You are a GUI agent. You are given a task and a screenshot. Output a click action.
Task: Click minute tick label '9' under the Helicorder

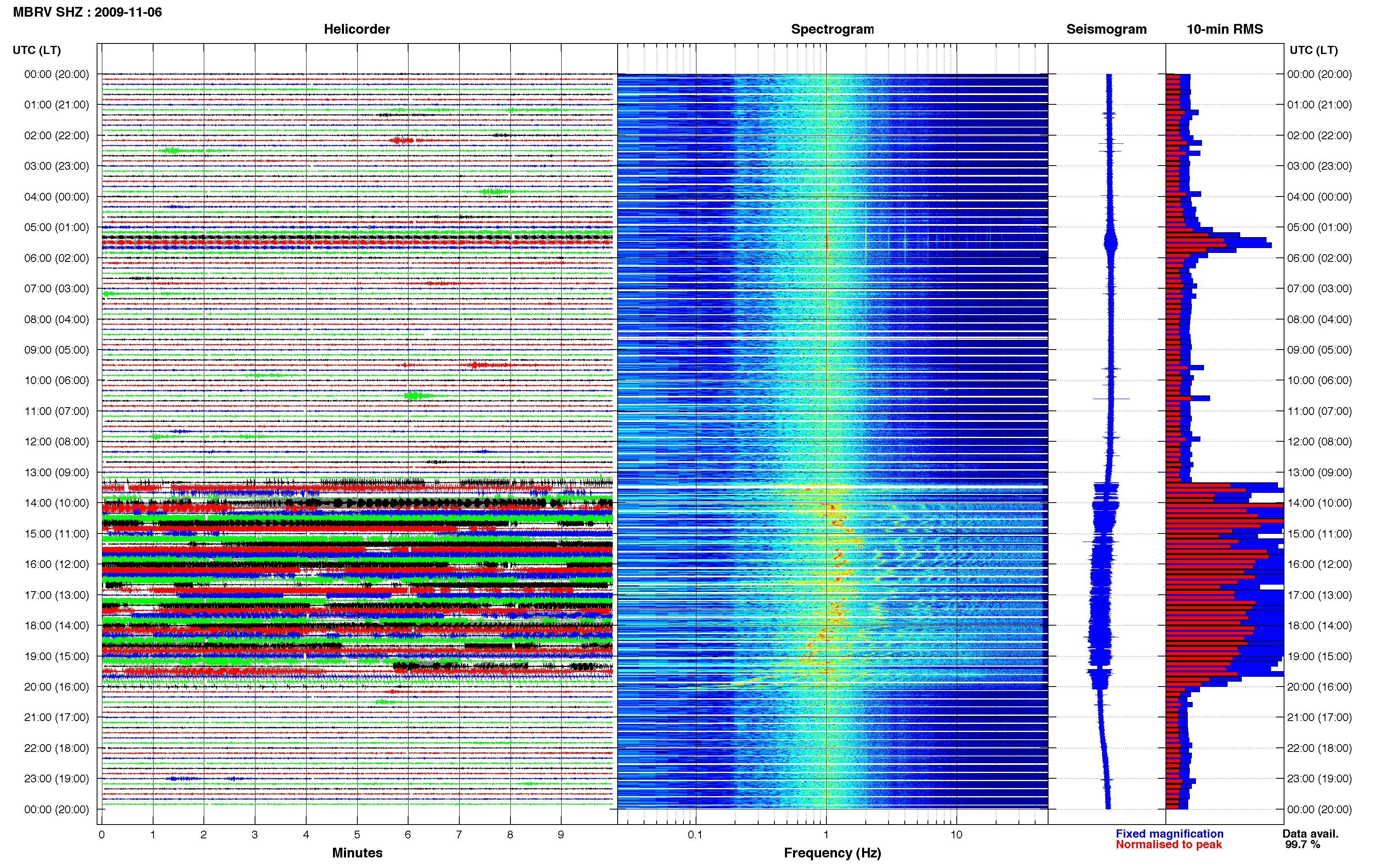coord(561,835)
